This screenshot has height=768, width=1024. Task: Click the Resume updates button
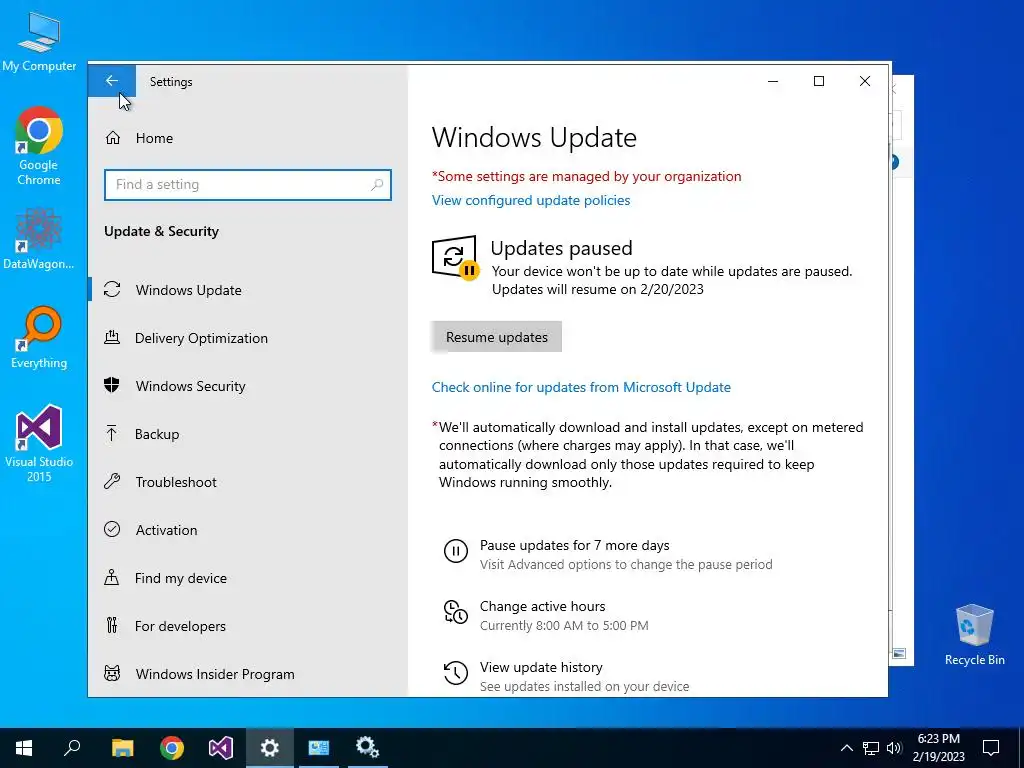(496, 337)
